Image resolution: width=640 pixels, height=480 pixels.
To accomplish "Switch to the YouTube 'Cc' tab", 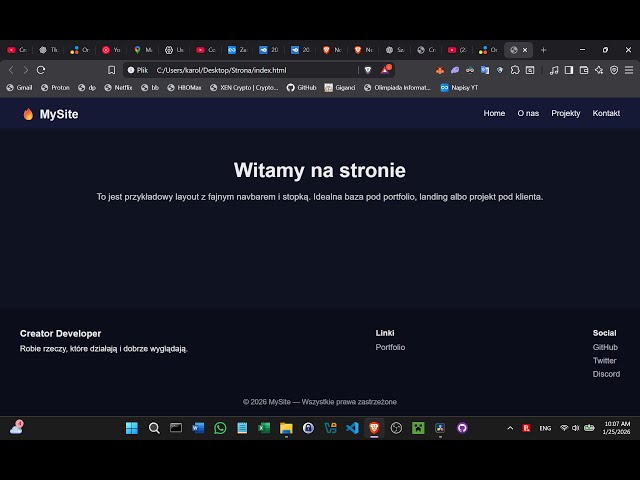I will point(206,50).
